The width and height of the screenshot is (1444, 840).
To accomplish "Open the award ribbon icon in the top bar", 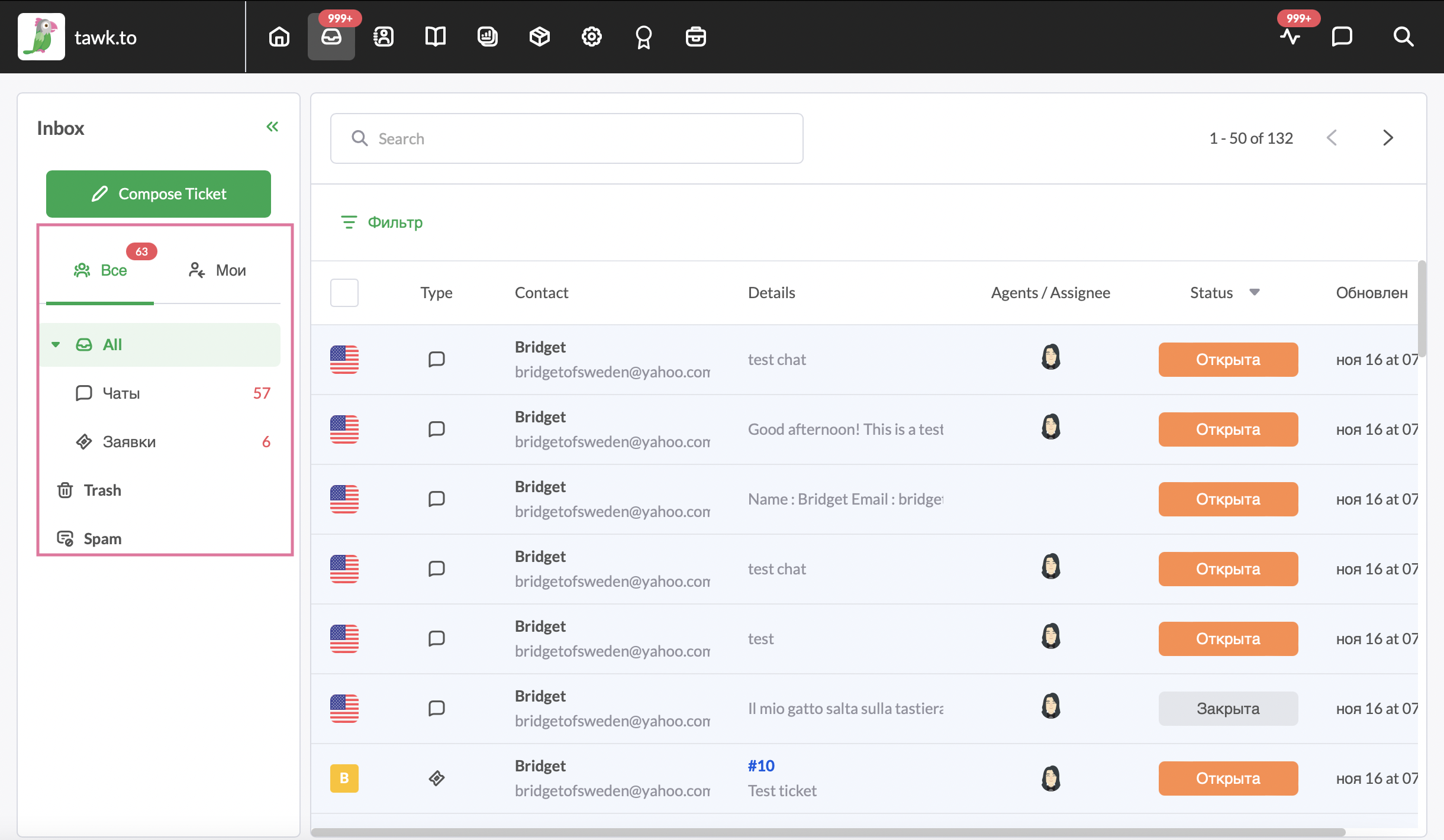I will [x=644, y=37].
